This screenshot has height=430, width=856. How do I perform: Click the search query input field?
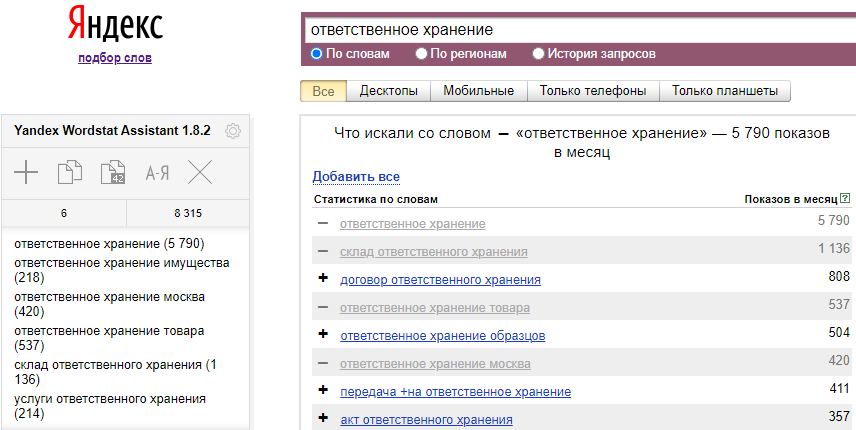click(x=580, y=29)
